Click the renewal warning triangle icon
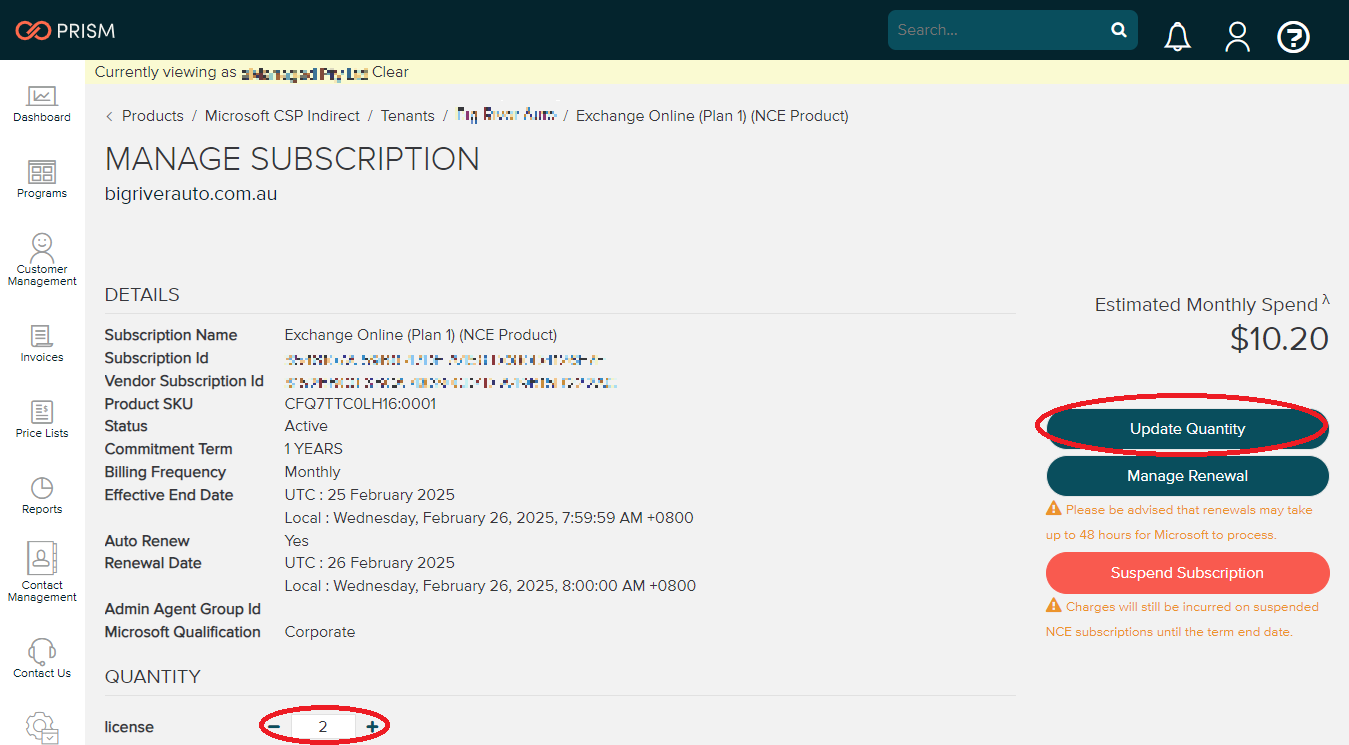This screenshot has width=1349, height=745. click(1054, 509)
